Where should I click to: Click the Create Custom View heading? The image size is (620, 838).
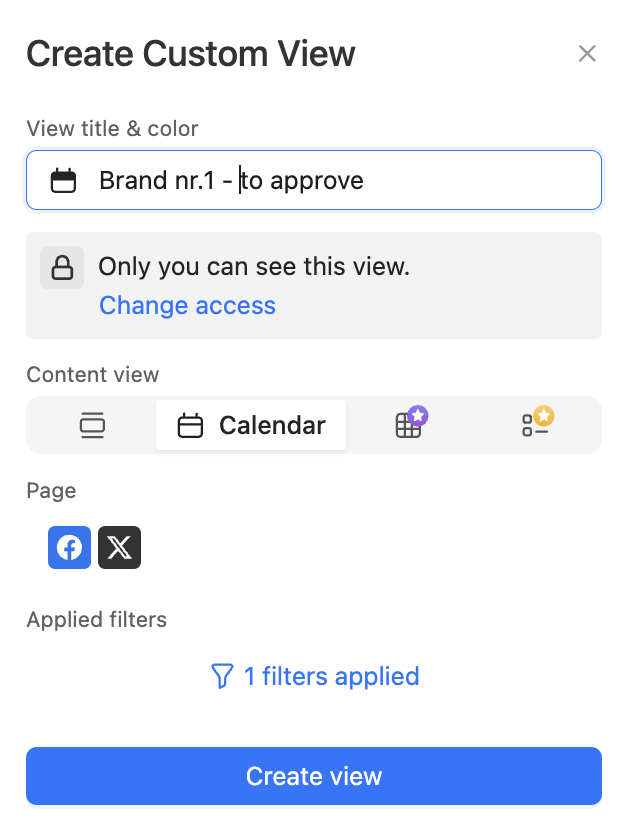point(191,54)
